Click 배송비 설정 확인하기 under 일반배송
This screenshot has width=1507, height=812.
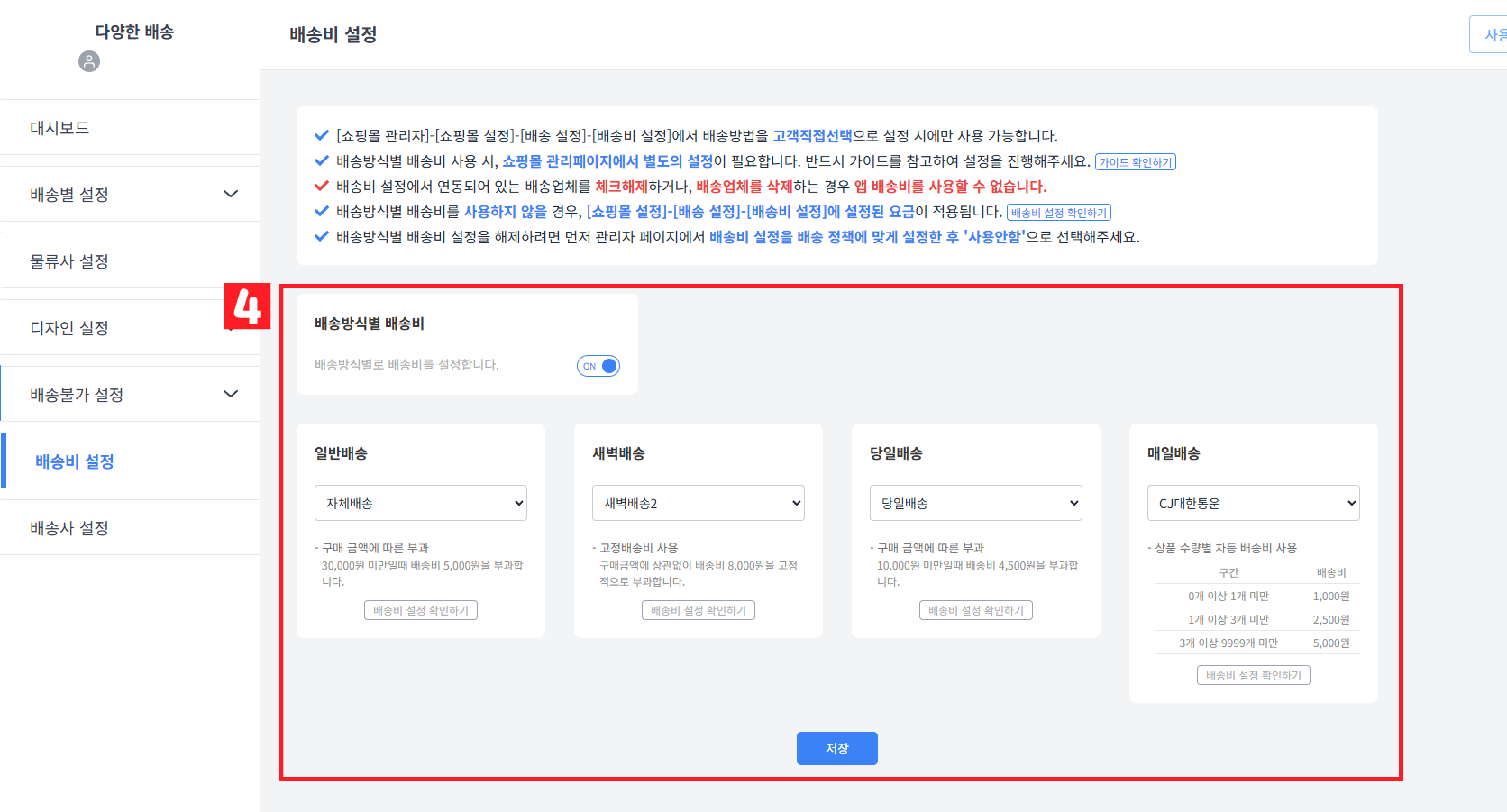(x=420, y=609)
